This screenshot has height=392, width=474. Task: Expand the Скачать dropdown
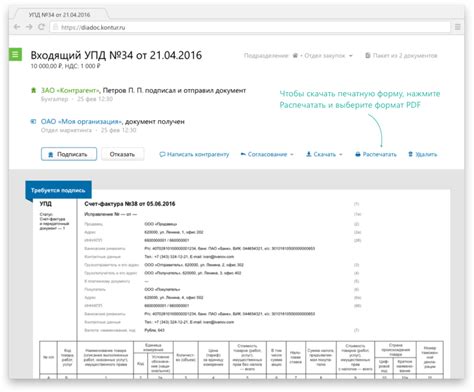click(x=324, y=154)
